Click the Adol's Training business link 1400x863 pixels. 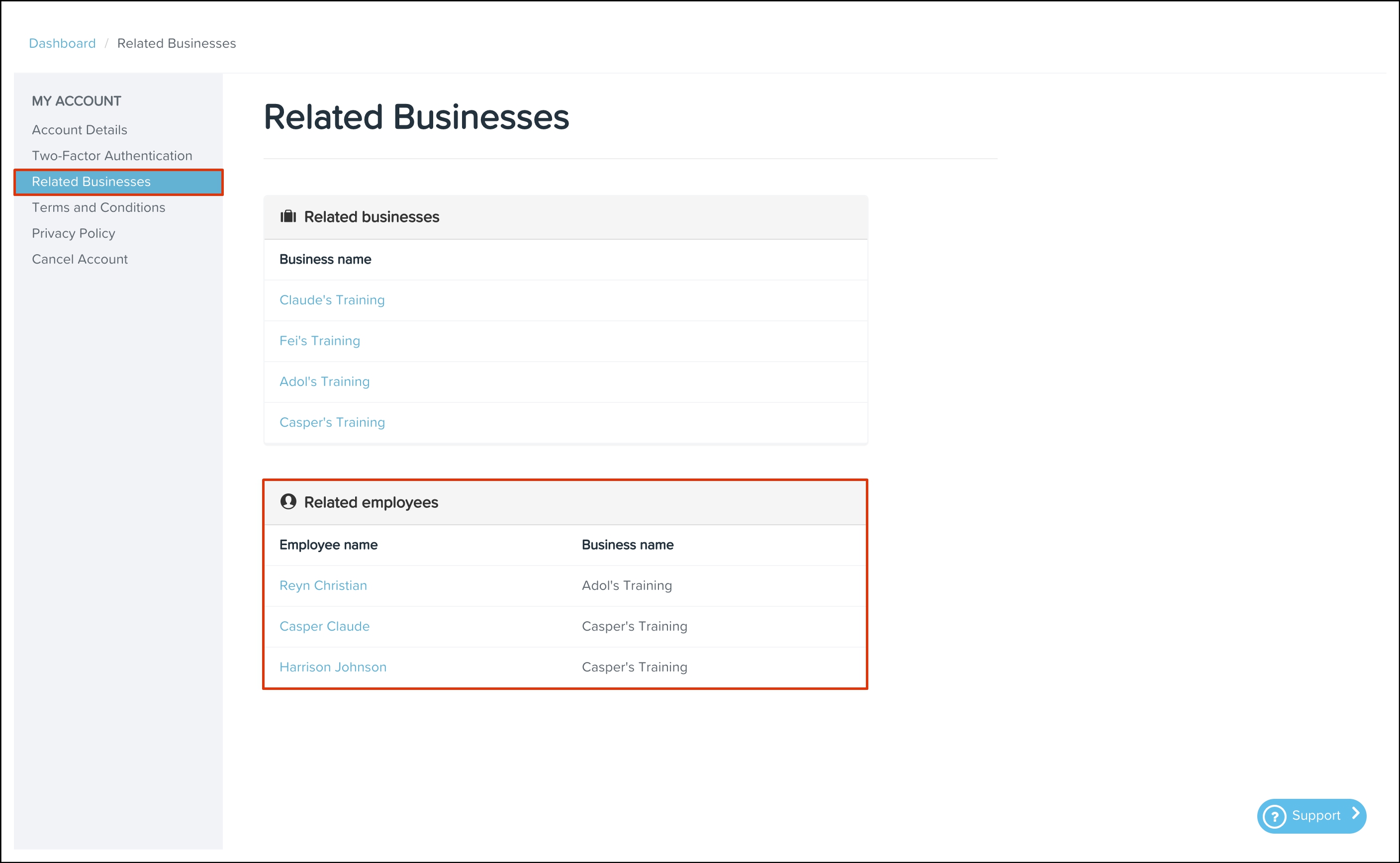click(x=324, y=382)
